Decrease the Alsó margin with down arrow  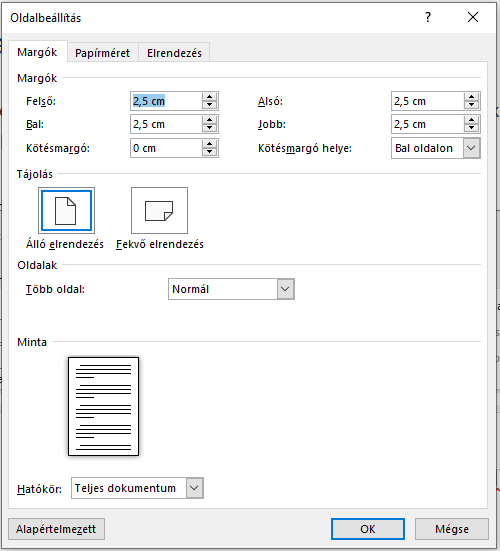tap(471, 105)
